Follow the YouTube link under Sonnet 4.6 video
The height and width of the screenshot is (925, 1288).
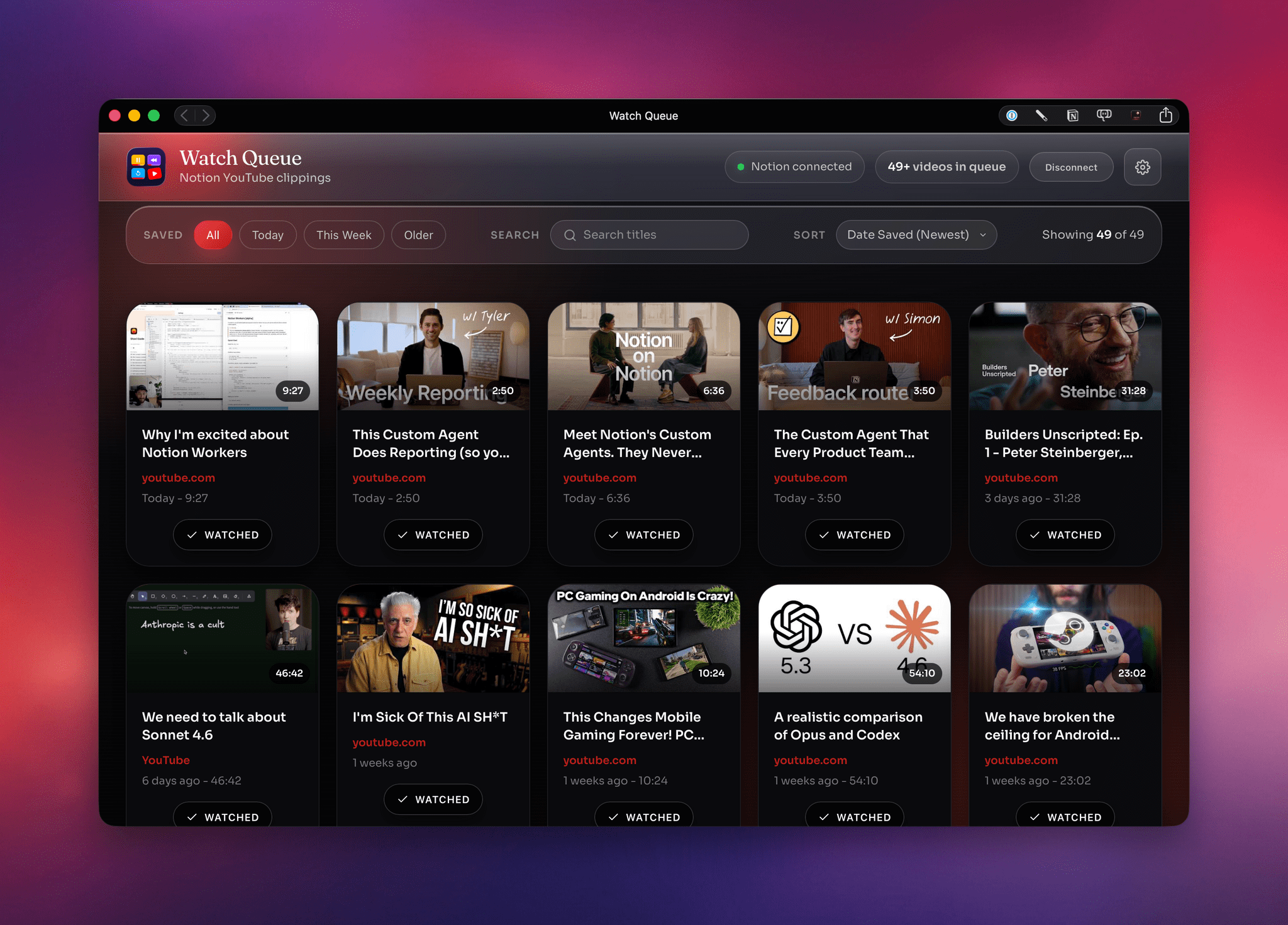(x=166, y=760)
